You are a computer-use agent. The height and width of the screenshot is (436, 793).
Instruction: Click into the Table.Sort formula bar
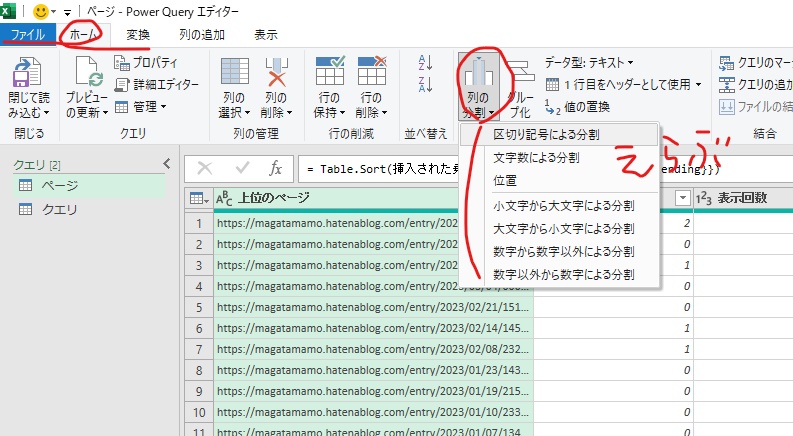(546, 168)
